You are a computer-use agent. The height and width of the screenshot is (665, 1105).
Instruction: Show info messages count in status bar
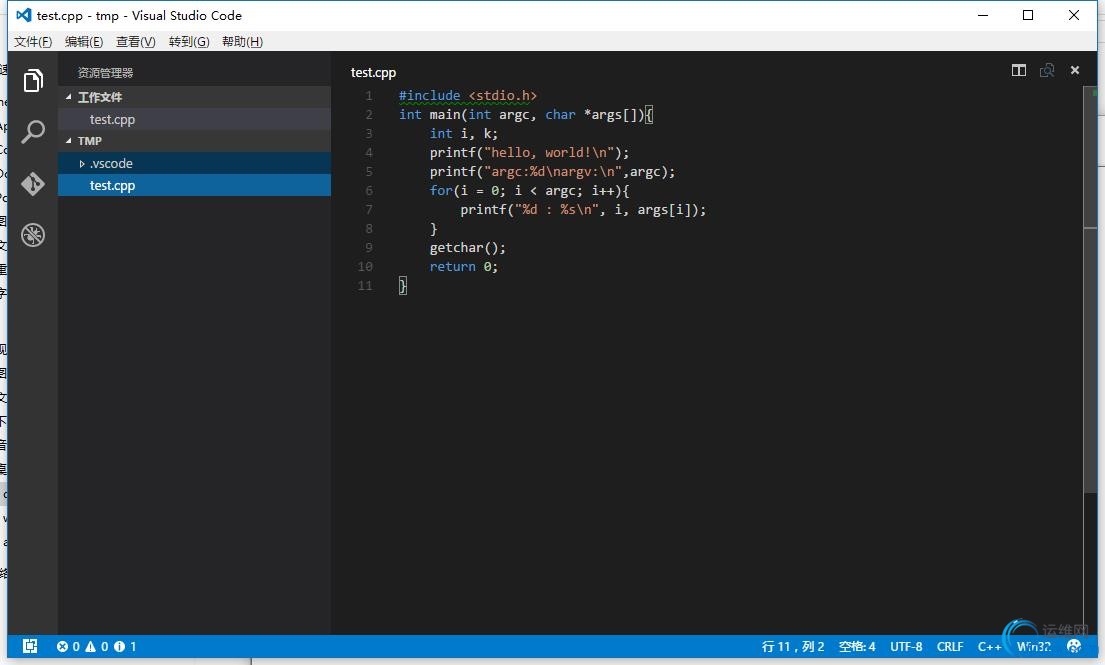coord(125,646)
